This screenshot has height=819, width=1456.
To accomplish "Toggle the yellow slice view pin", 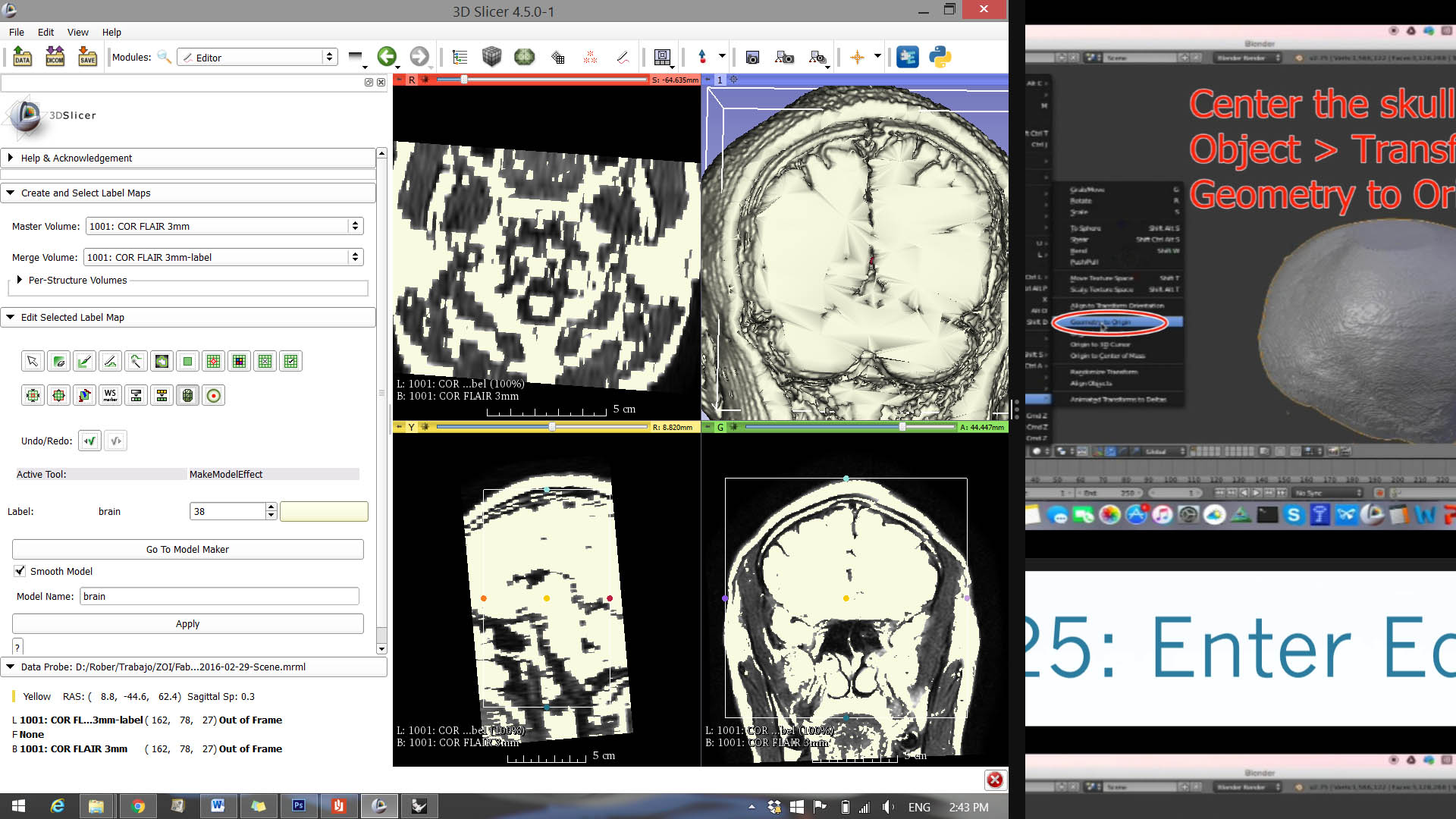I will click(x=399, y=427).
